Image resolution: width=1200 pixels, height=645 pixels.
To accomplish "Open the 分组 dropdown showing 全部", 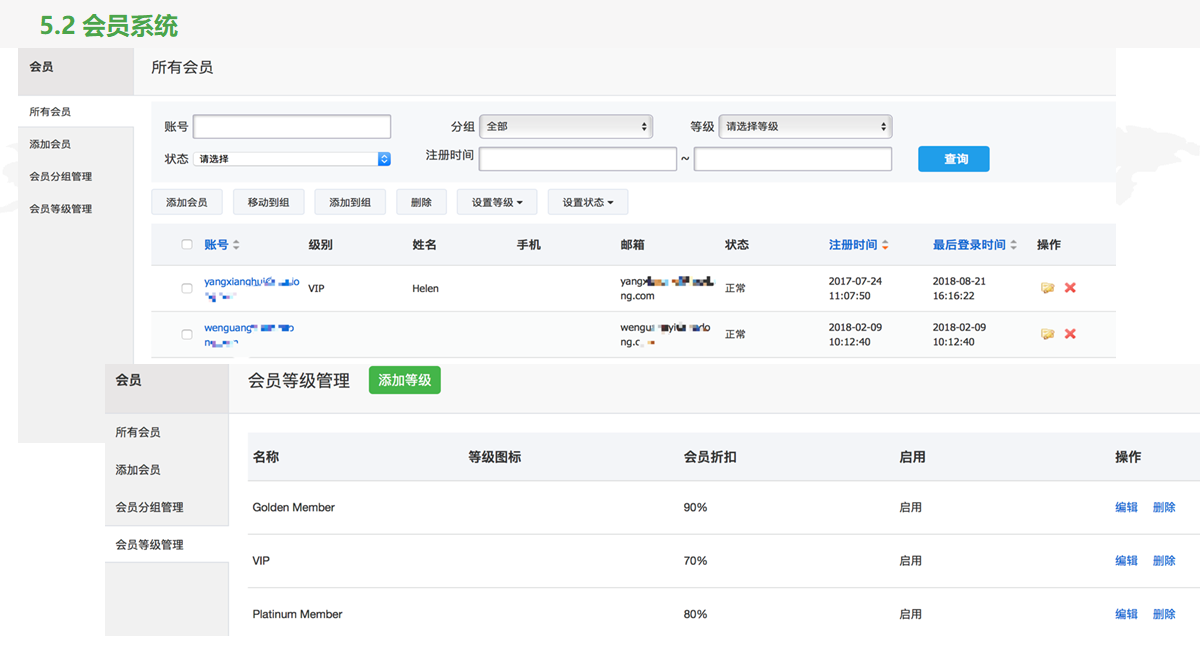I will coord(566,127).
